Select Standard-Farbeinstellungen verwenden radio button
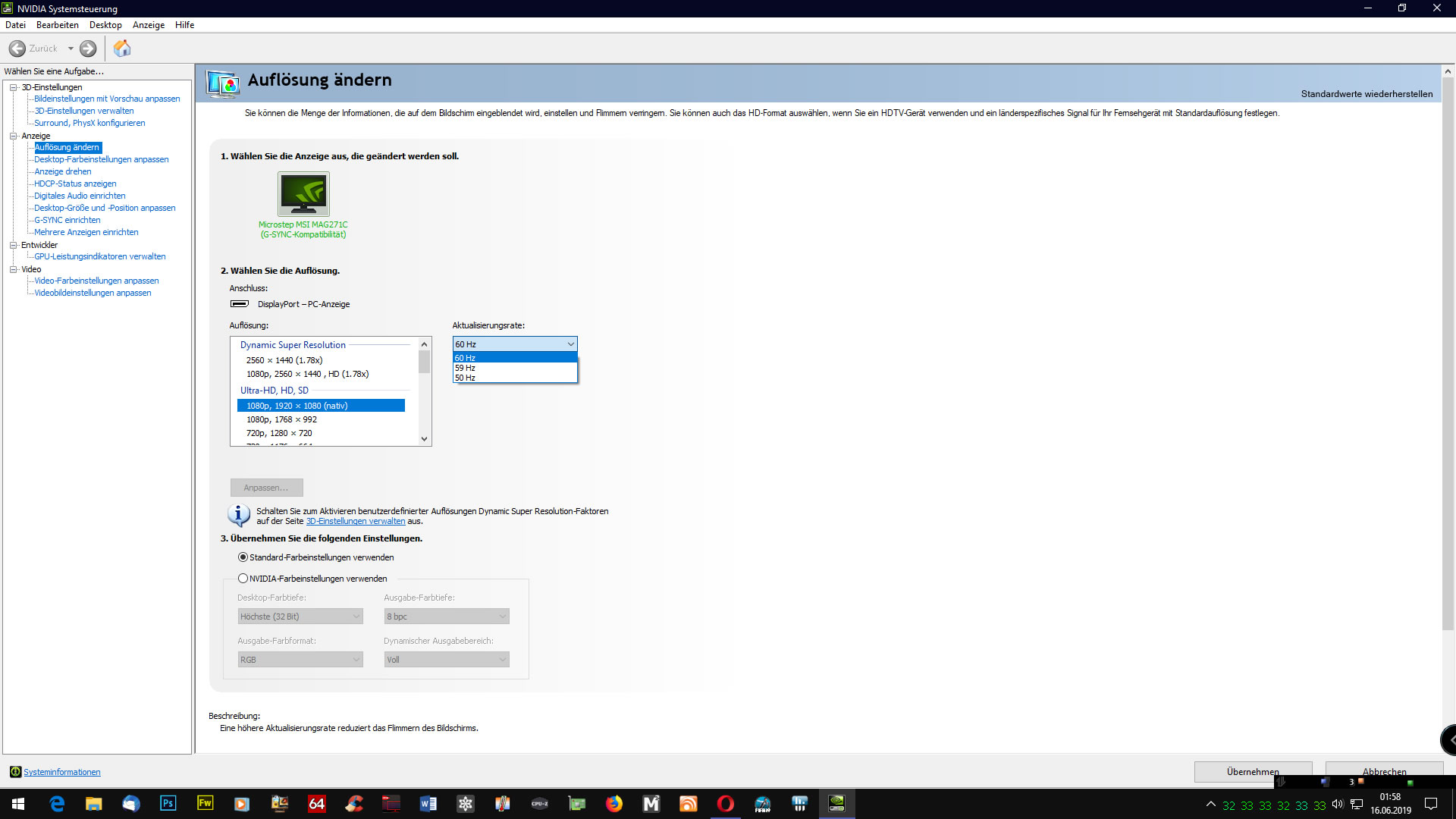Image resolution: width=1456 pixels, height=819 pixels. (243, 557)
